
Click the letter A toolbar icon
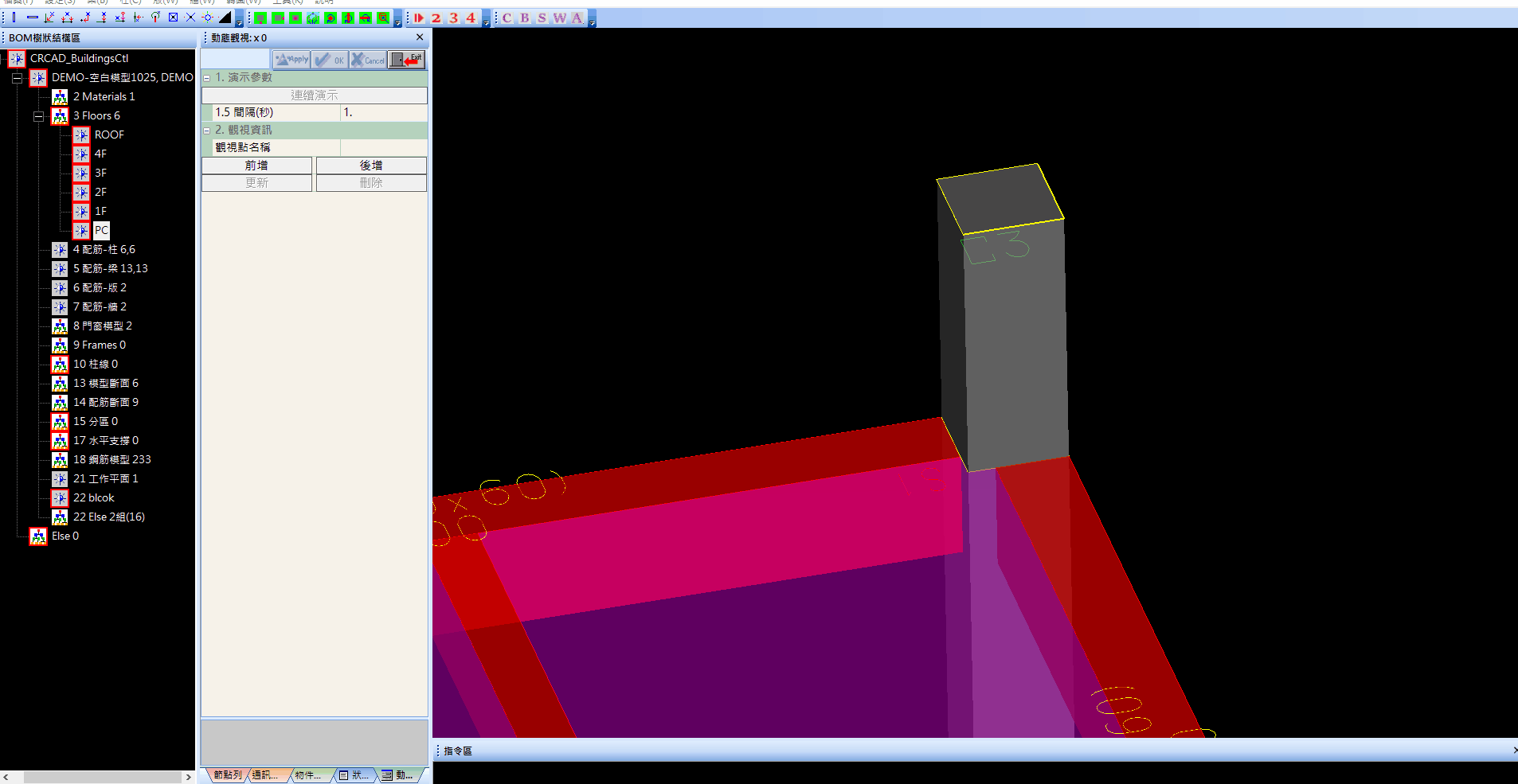tap(577, 18)
